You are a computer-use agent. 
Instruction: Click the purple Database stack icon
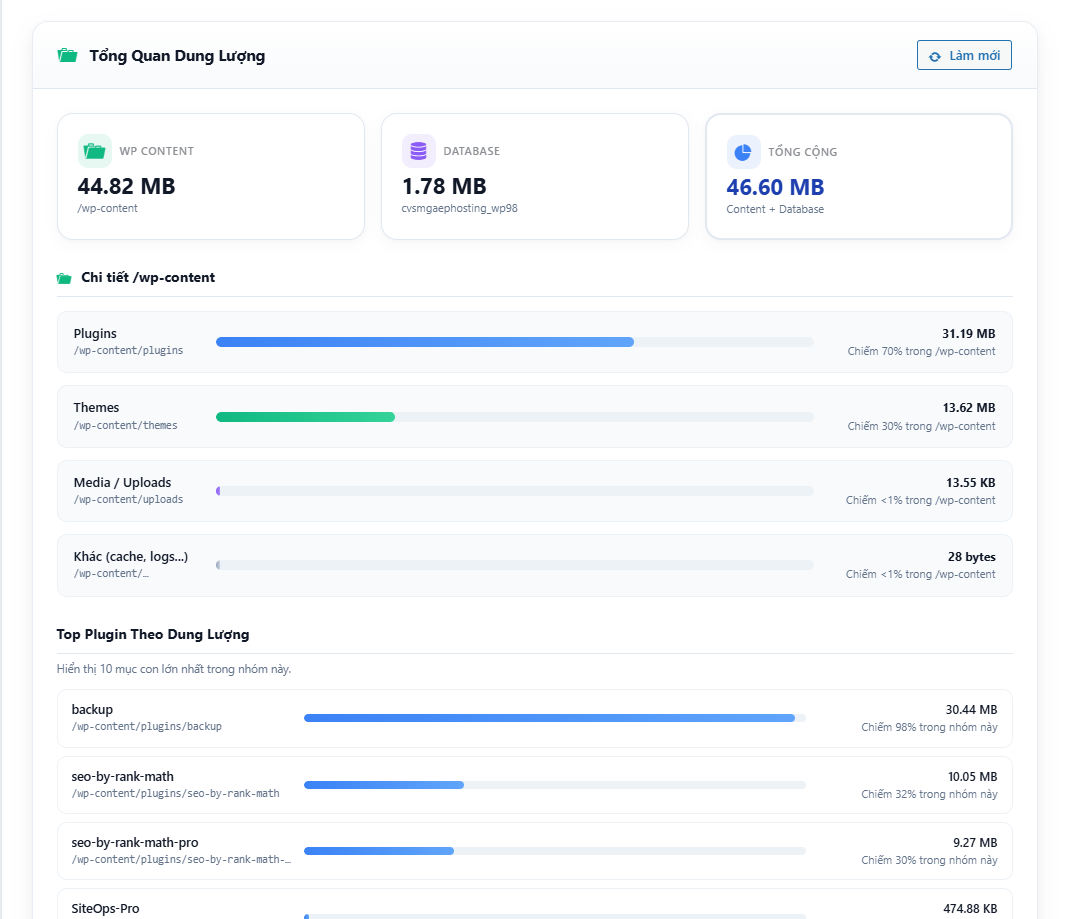[x=418, y=151]
